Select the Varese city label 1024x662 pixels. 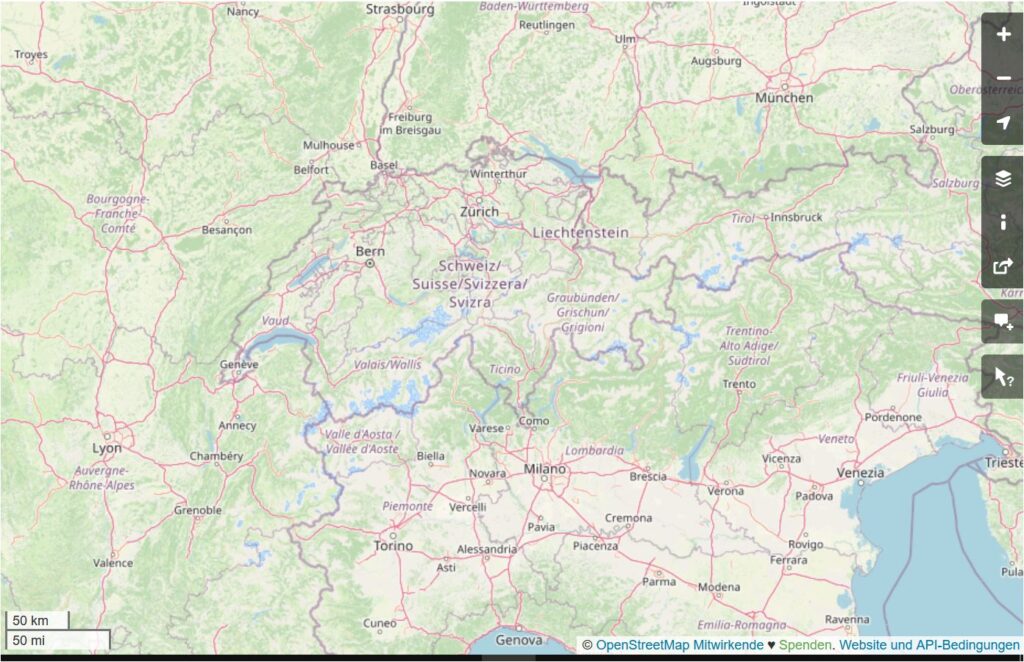(486, 429)
